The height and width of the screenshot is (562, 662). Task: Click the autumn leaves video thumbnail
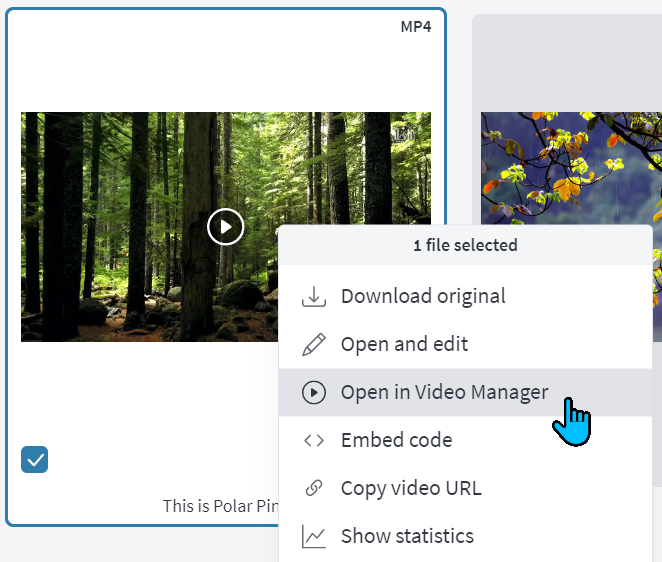[571, 168]
